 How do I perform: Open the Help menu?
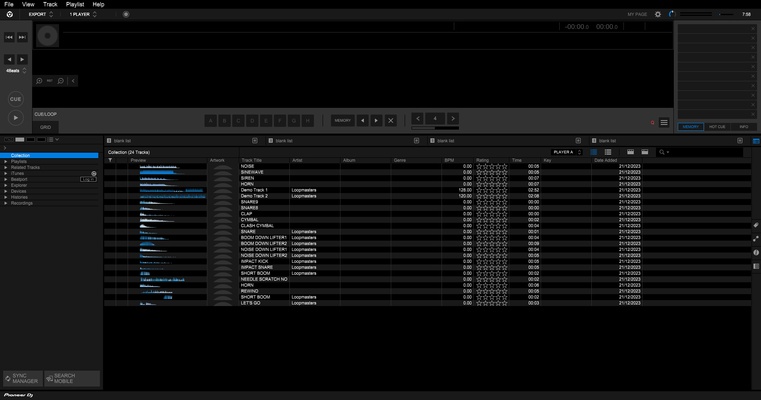click(x=98, y=4)
